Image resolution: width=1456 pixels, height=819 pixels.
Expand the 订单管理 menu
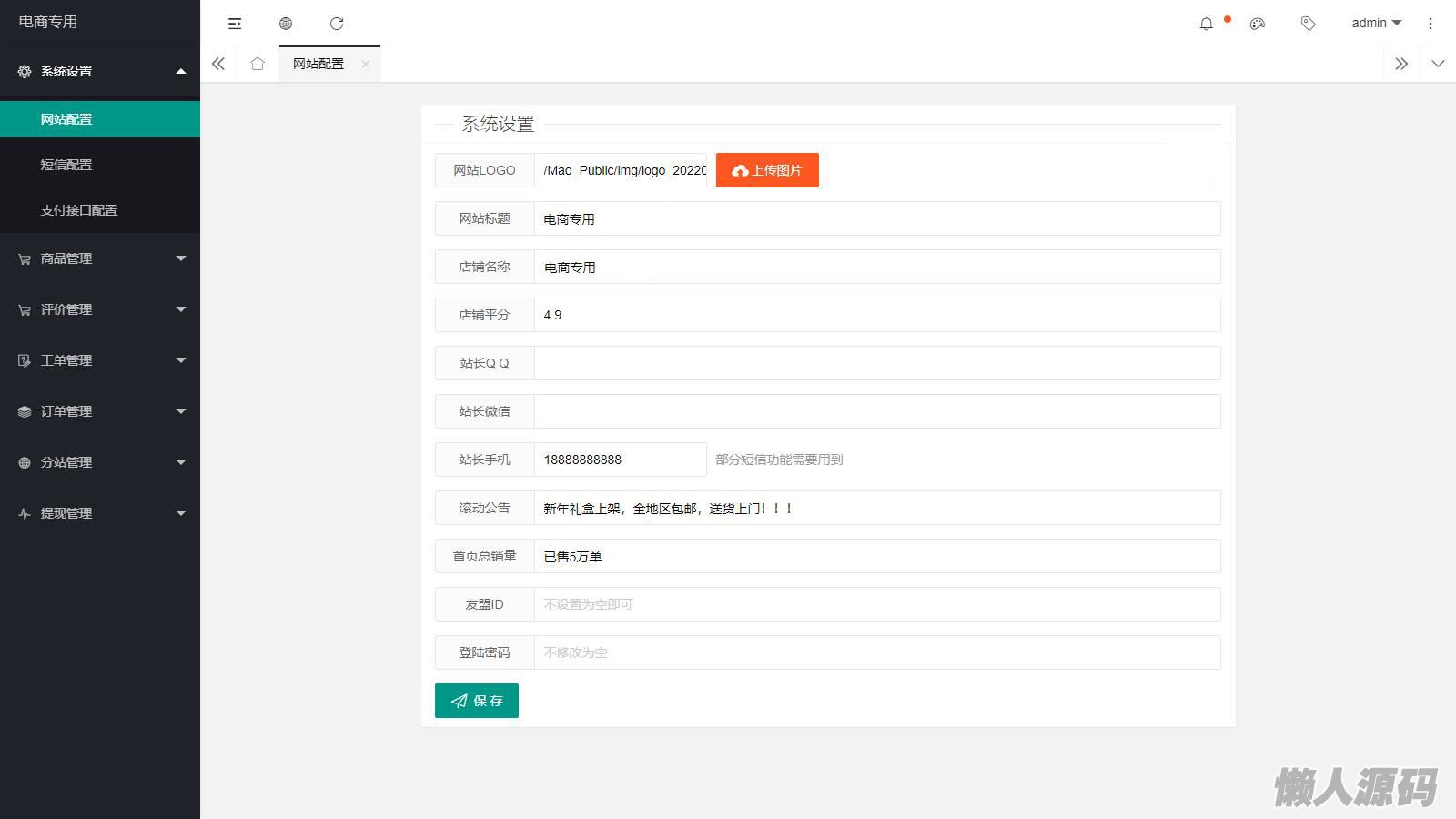100,411
